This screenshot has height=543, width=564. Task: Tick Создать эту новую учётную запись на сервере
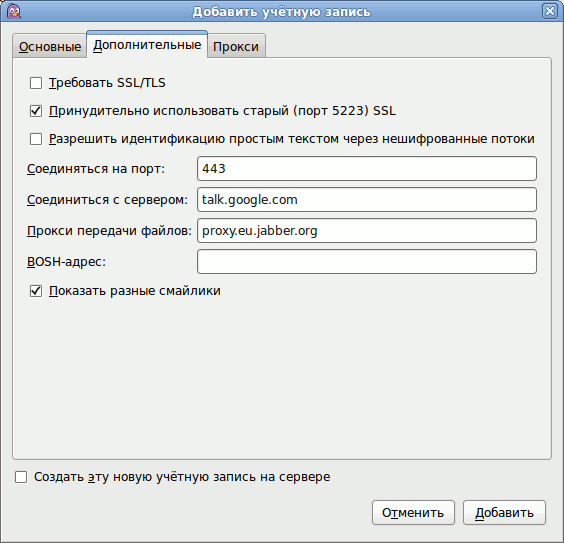(21, 477)
